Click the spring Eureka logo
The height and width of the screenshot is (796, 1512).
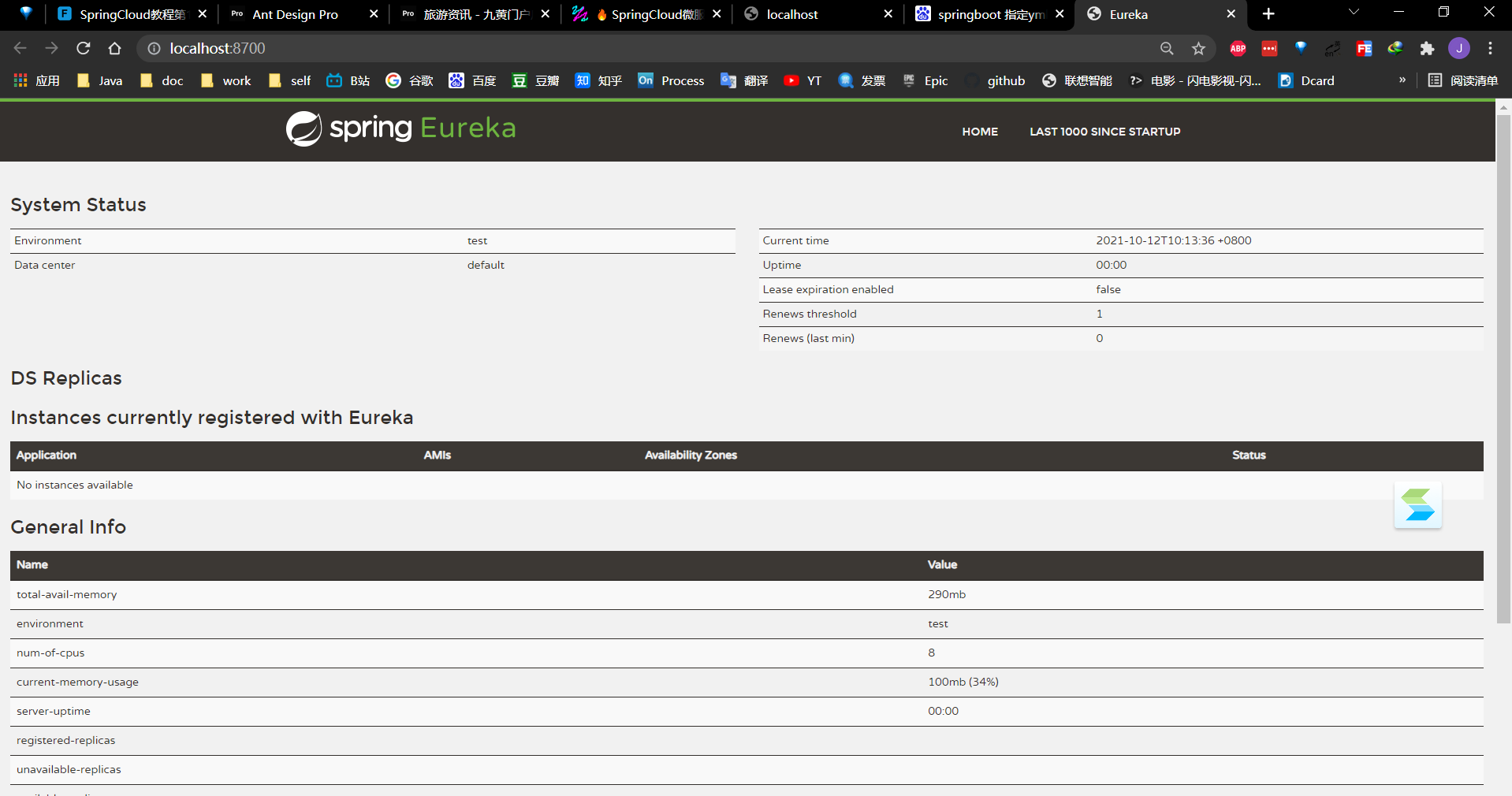(400, 128)
